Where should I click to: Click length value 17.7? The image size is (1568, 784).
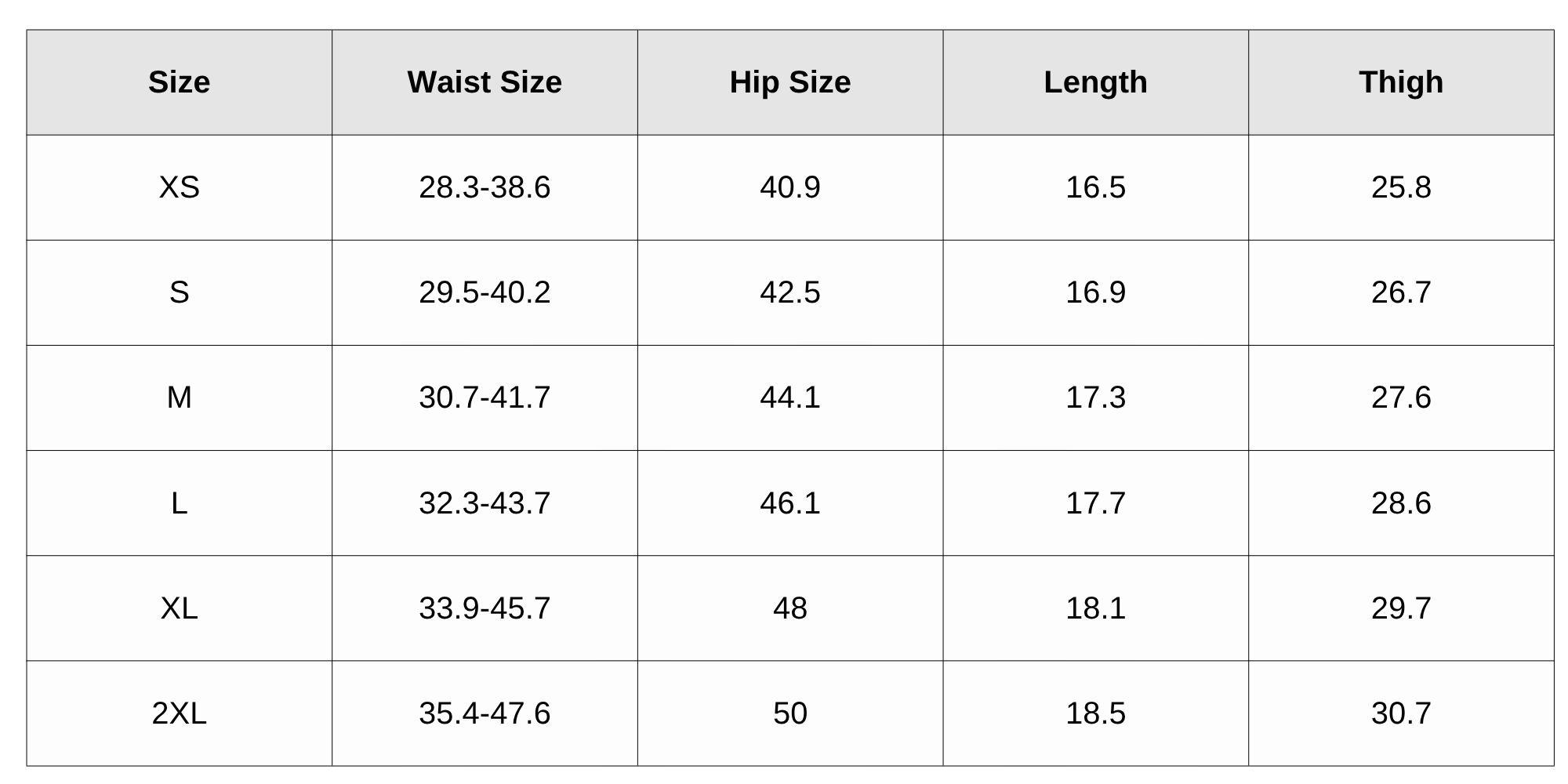(1095, 503)
